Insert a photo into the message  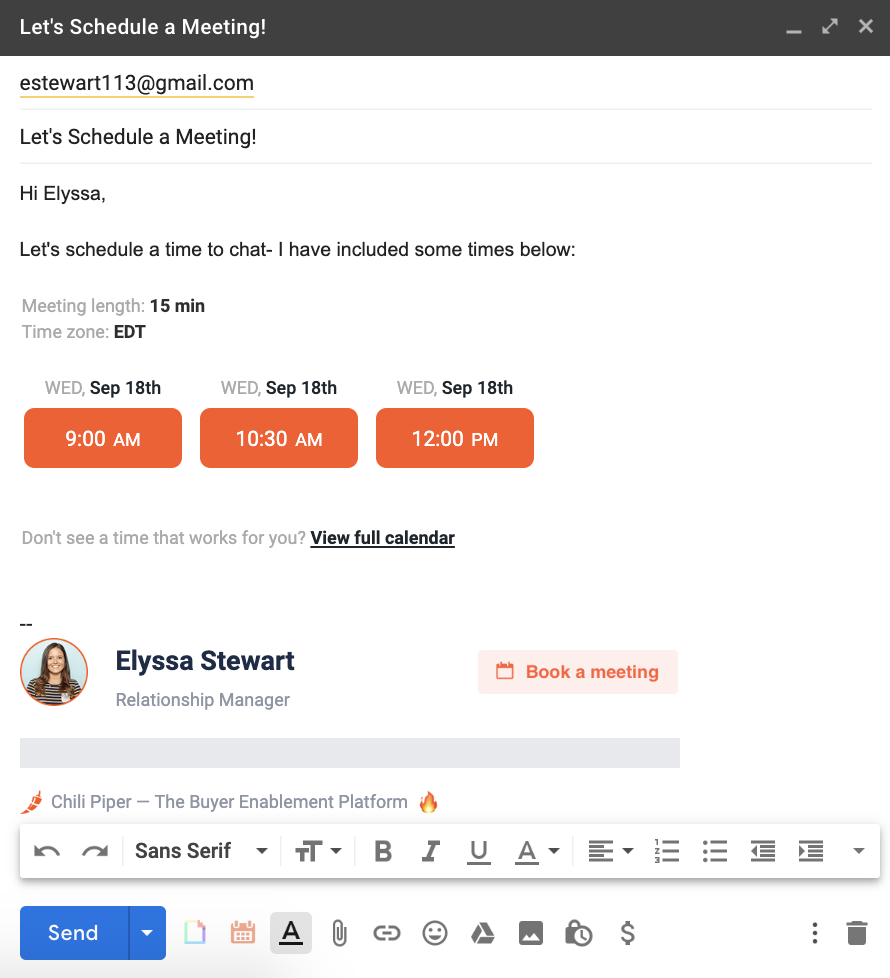531,932
